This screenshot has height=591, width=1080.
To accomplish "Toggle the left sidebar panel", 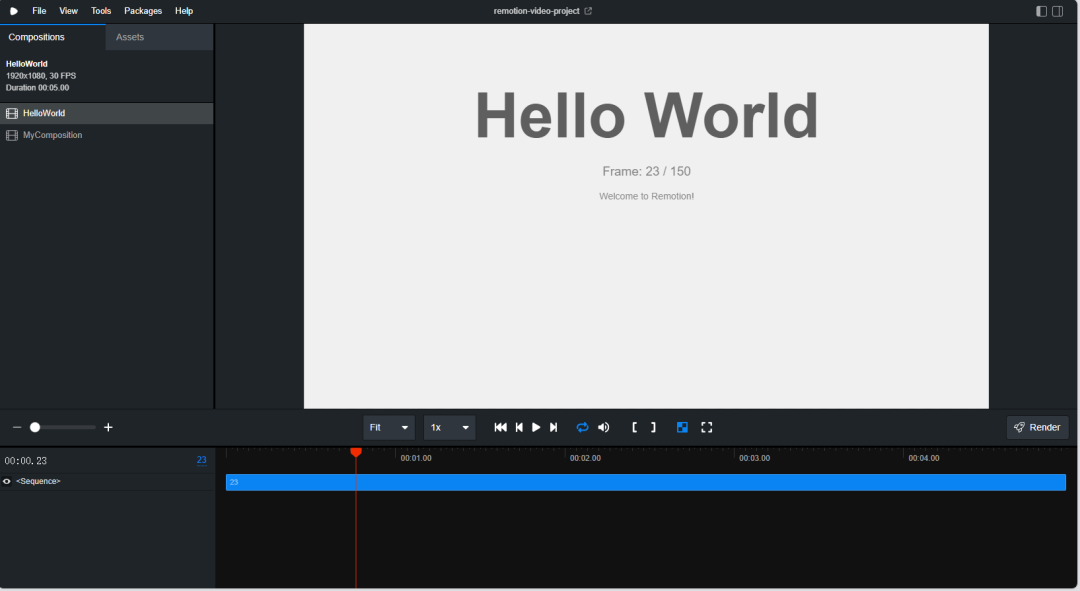I will (x=1041, y=11).
